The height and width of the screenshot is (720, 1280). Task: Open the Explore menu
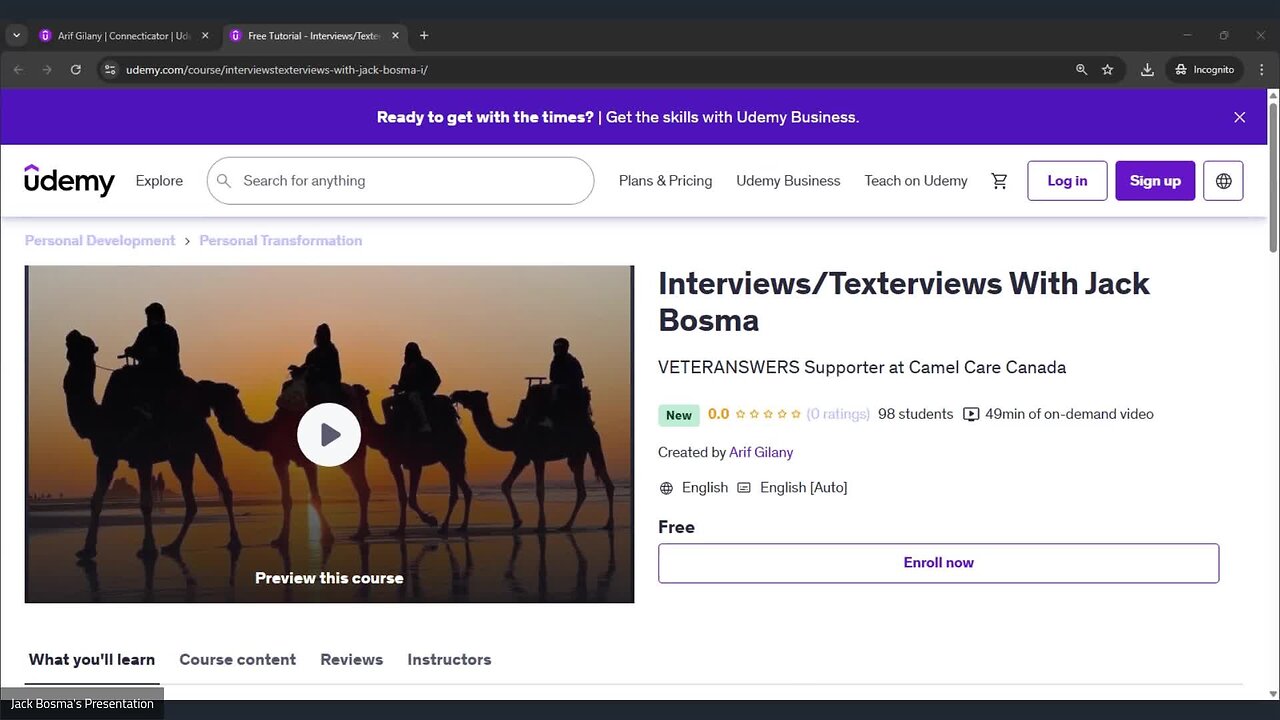(159, 181)
